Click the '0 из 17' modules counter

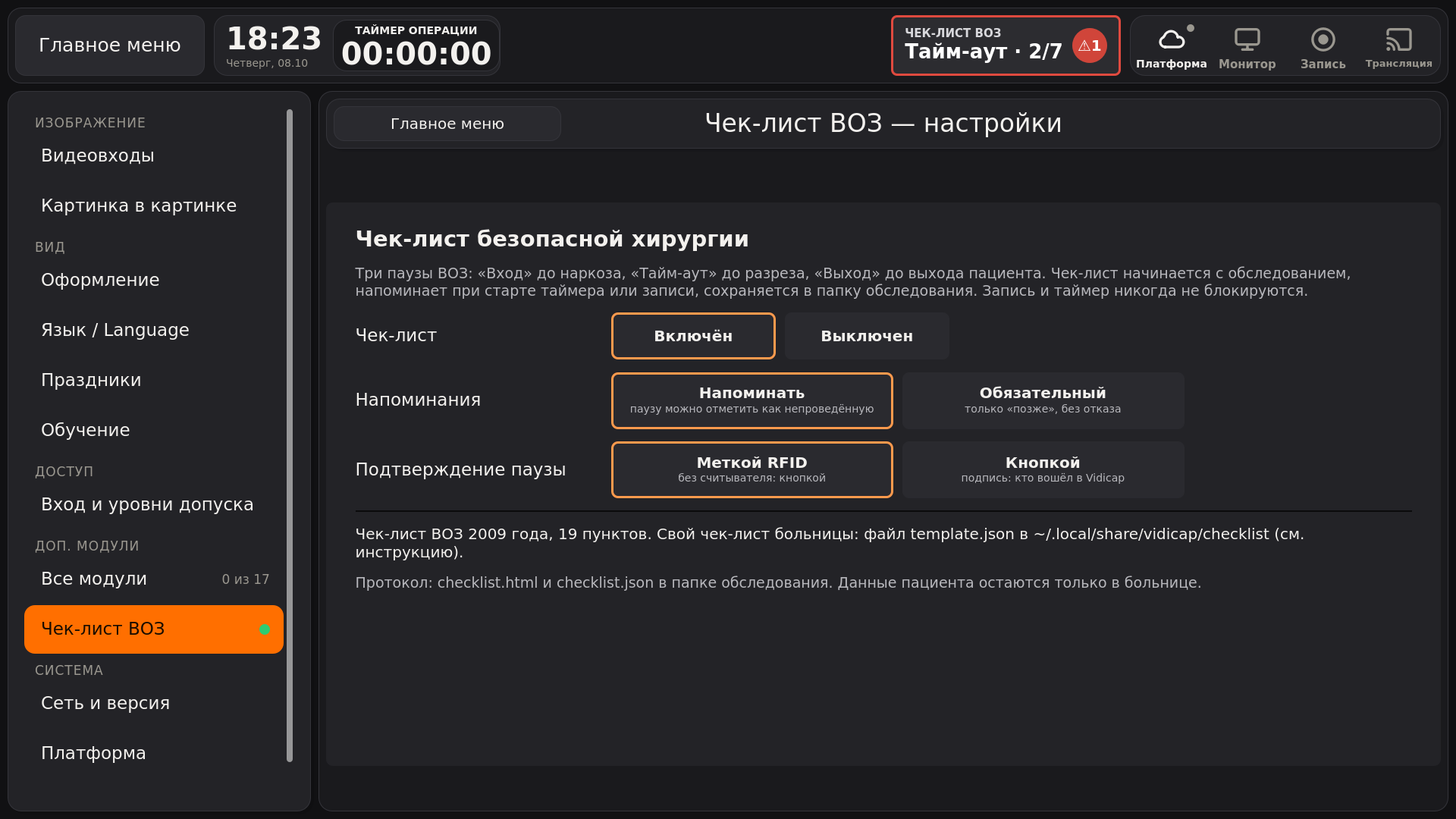coord(246,579)
